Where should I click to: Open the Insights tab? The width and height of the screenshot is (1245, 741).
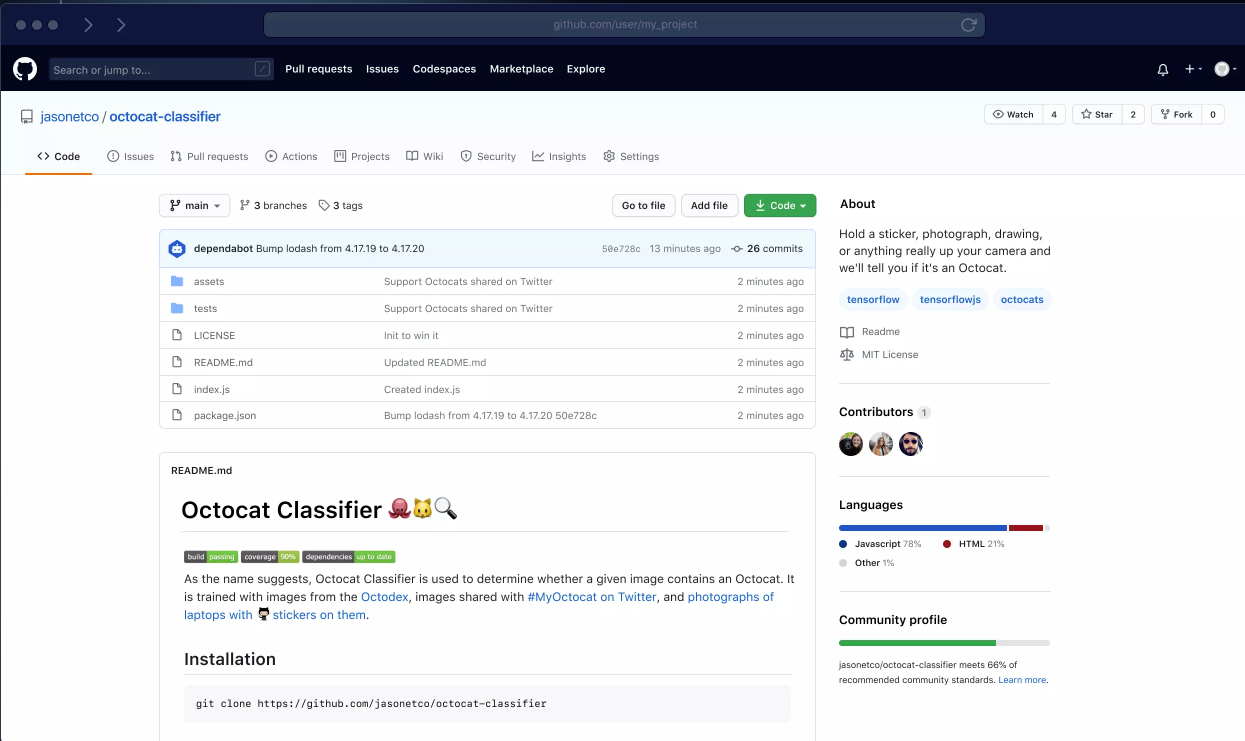click(x=559, y=157)
